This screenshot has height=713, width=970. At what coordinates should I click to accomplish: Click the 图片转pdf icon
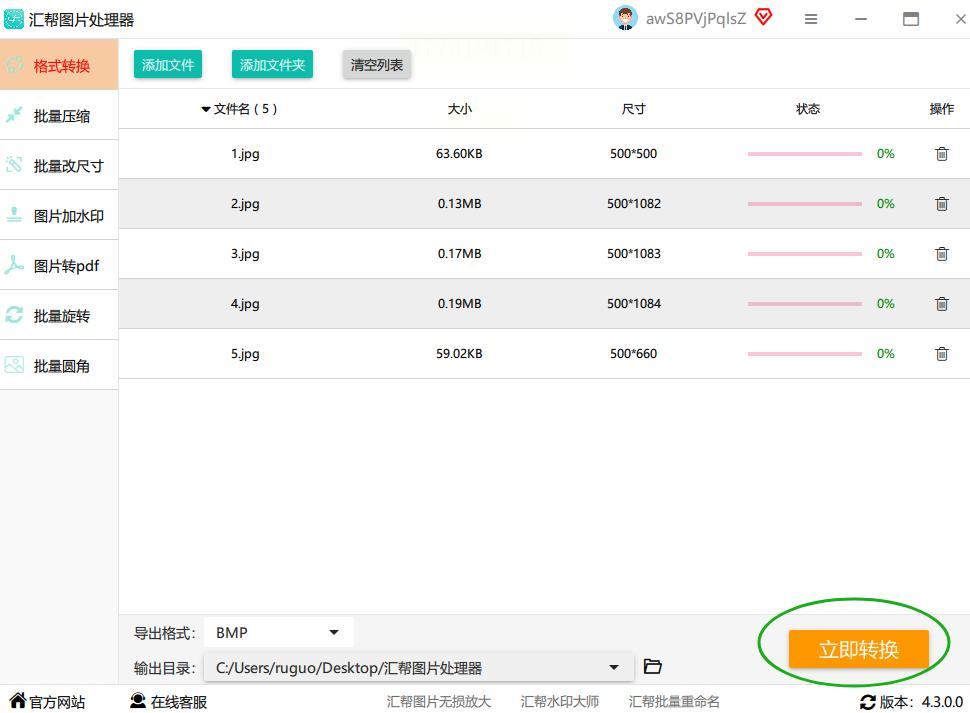pyautogui.click(x=14, y=265)
